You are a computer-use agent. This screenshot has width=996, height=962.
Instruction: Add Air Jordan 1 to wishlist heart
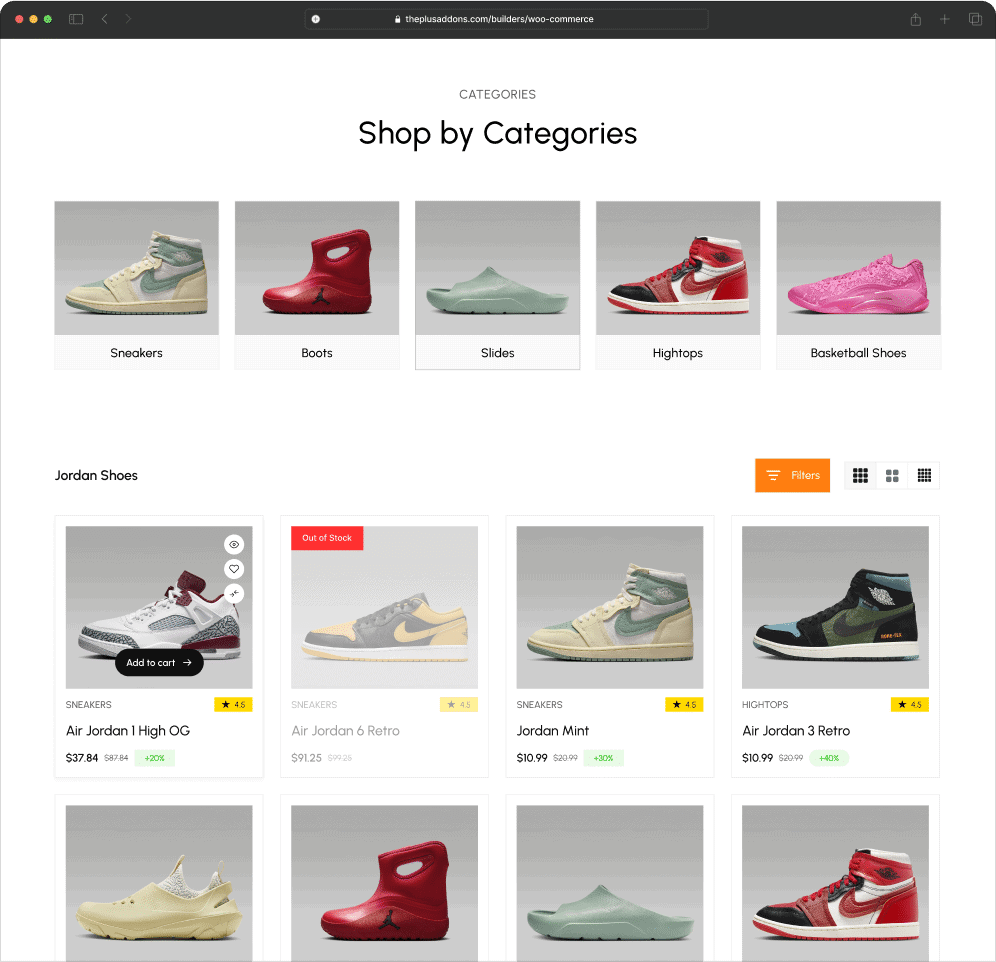point(234,569)
